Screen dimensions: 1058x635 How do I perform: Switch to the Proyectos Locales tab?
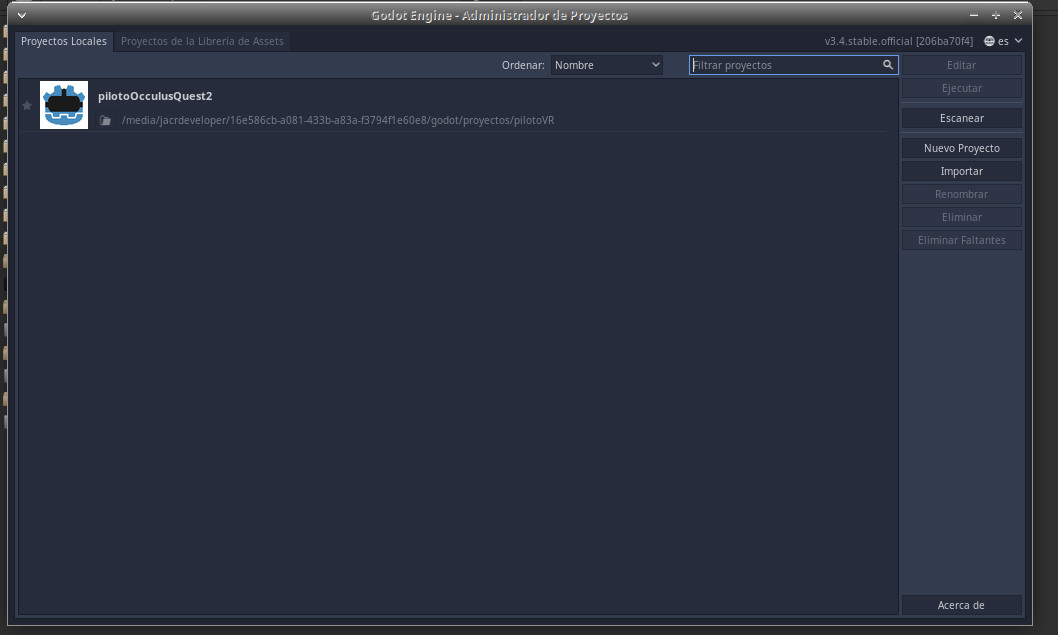[x=63, y=41]
